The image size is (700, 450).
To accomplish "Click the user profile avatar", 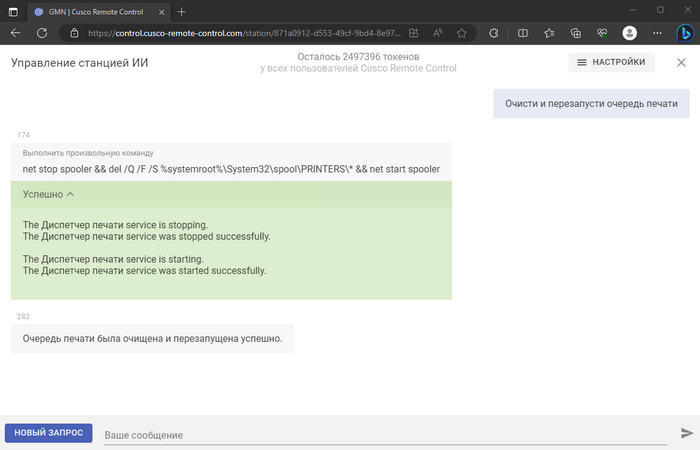I will [629, 32].
